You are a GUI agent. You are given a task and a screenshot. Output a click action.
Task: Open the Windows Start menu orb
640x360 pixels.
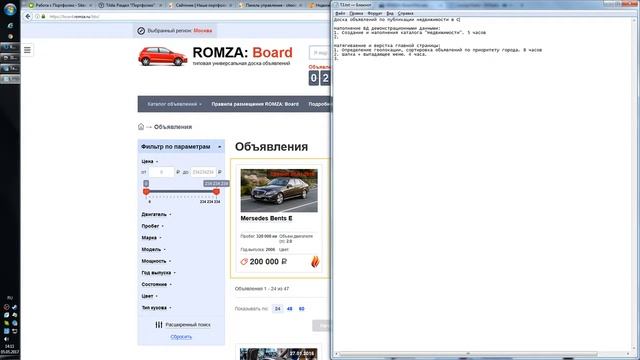point(10,9)
